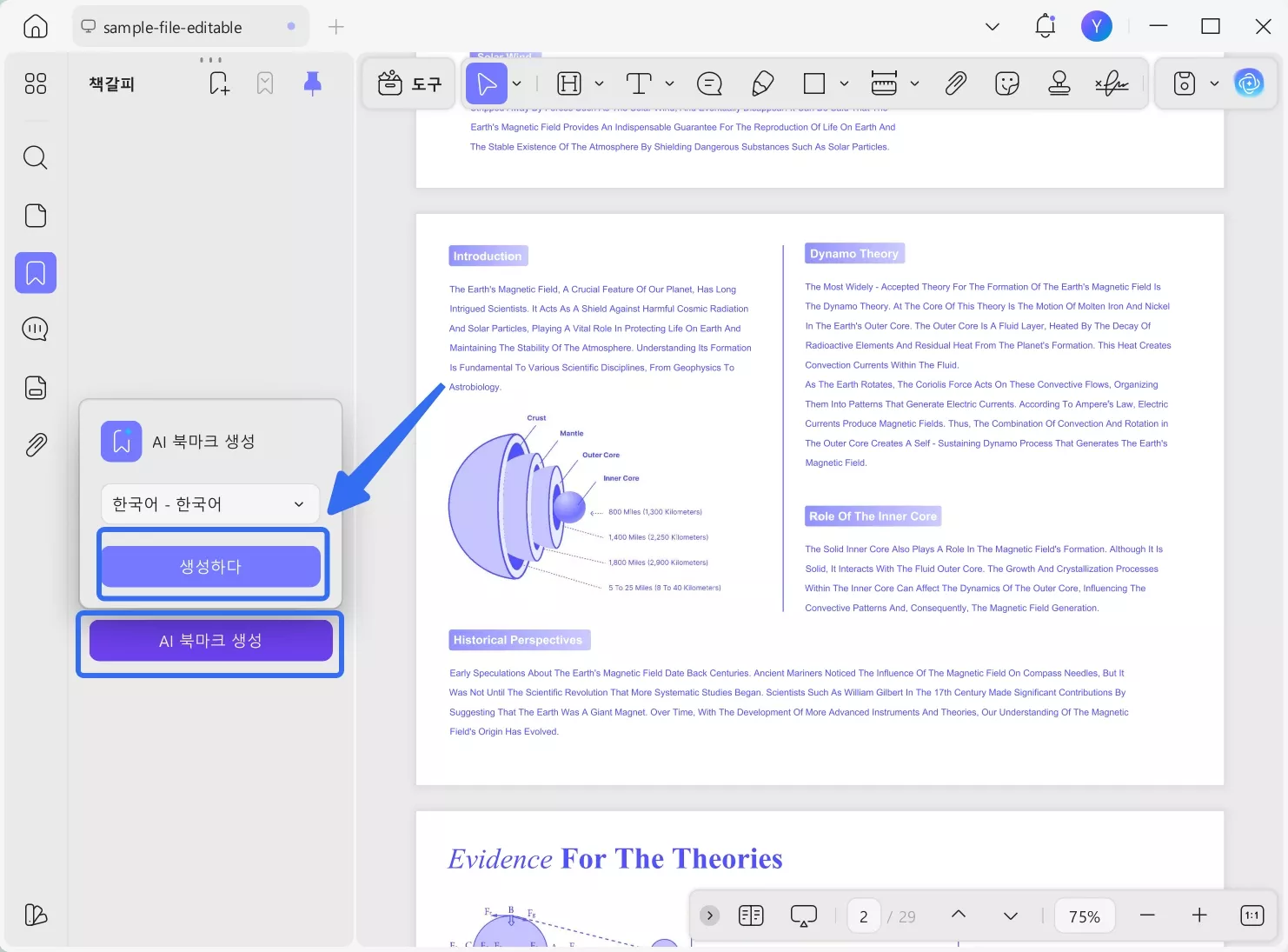The height and width of the screenshot is (952, 1288).
Task: Open the page panel icon
Action: coord(36,216)
